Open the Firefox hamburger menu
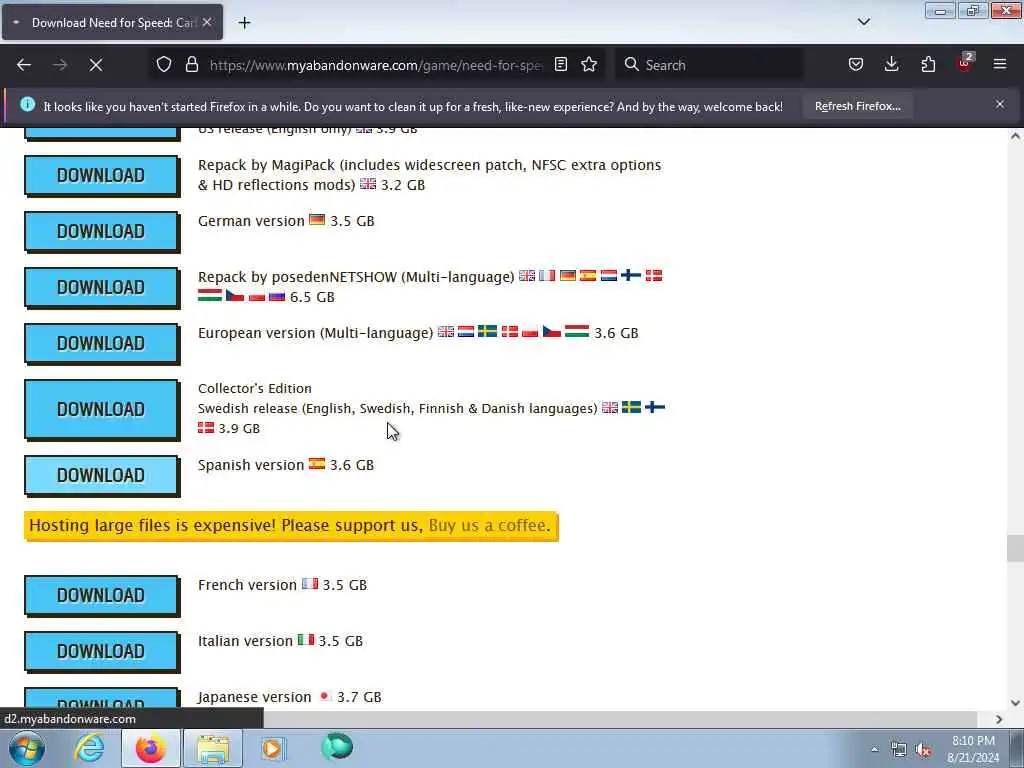This screenshot has width=1024, height=768. tap(1000, 65)
